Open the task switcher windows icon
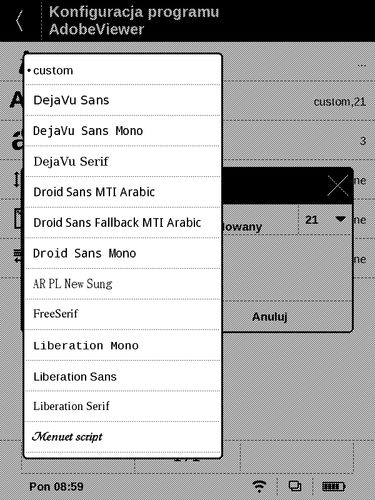This screenshot has height=500, width=375. point(295,486)
